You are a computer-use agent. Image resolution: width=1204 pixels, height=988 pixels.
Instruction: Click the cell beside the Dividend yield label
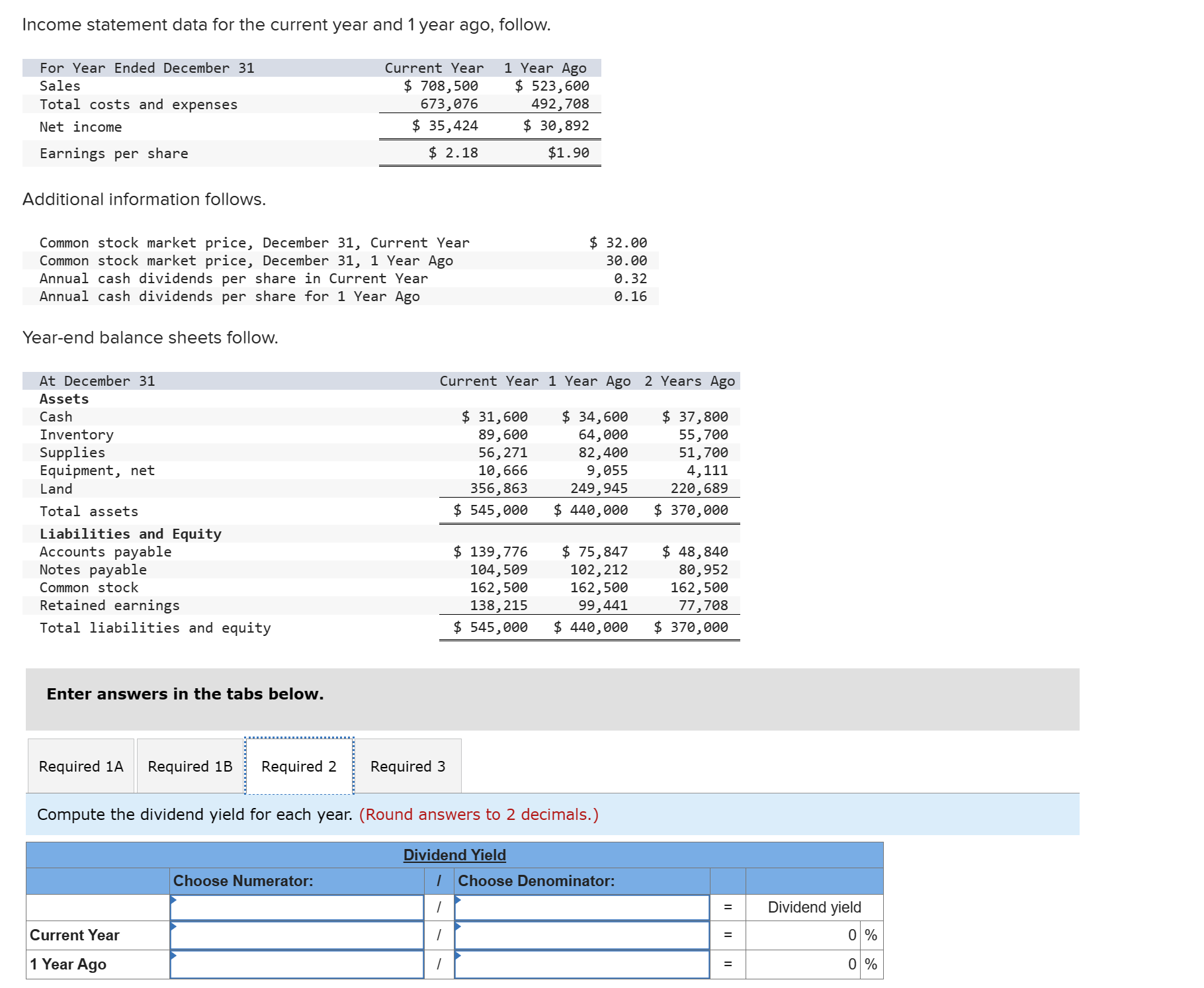point(814,907)
